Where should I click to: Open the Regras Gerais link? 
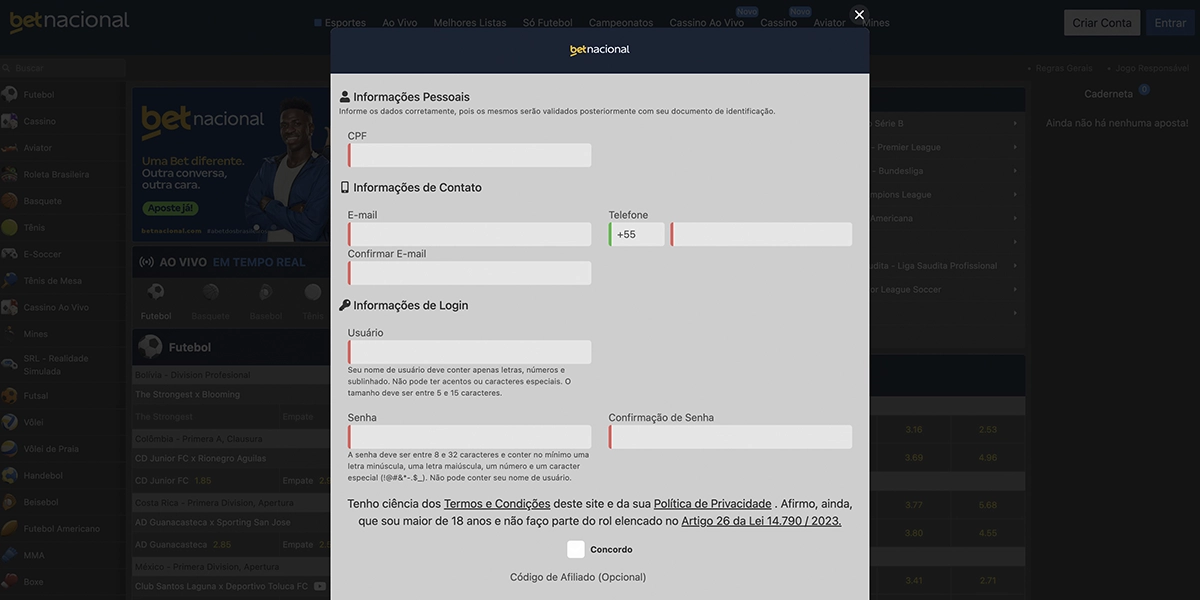click(1064, 68)
